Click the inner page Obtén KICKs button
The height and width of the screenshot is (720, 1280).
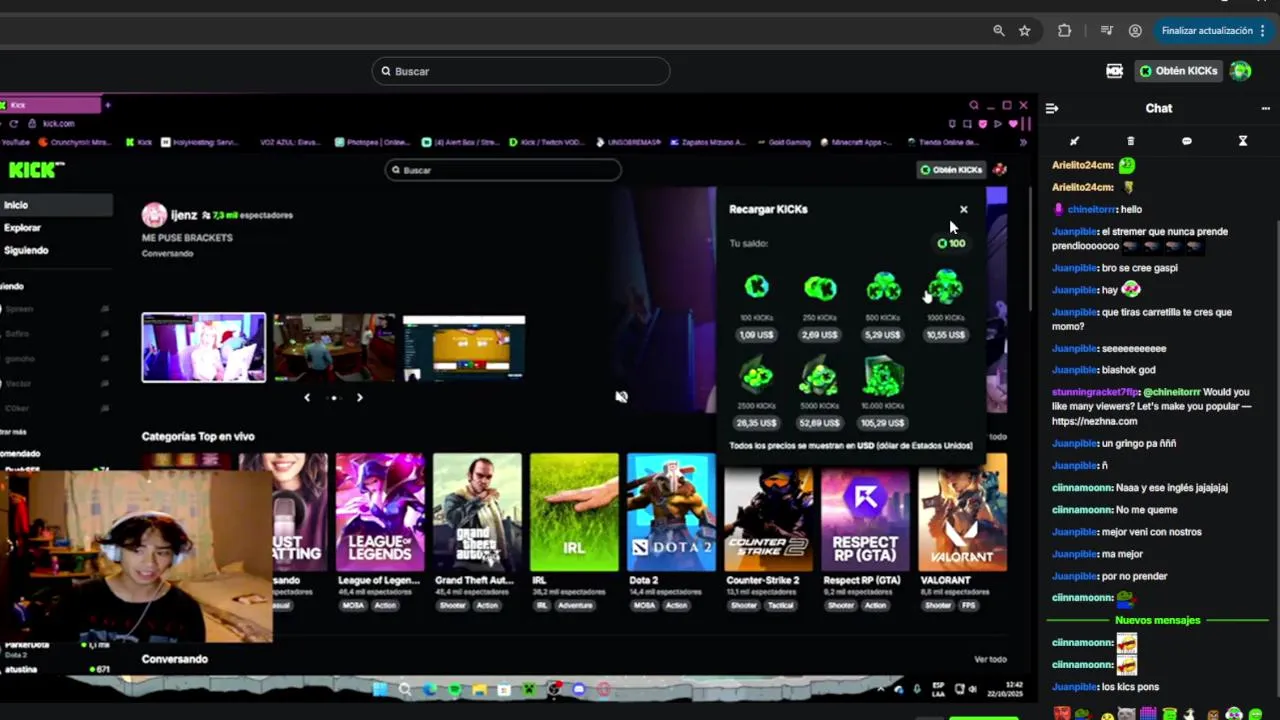951,170
